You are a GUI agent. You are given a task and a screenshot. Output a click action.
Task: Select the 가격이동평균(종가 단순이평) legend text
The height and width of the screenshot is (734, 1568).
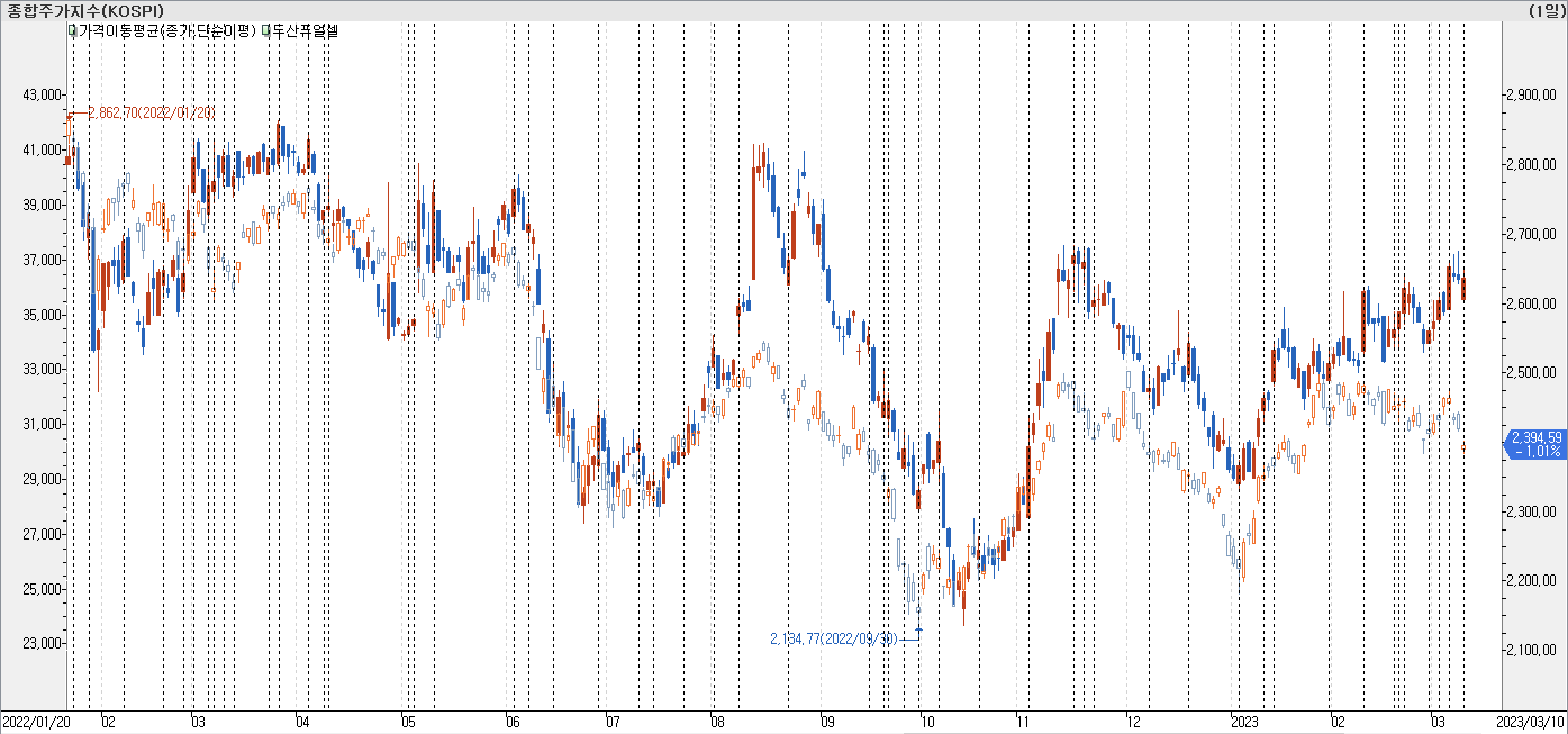click(167, 30)
